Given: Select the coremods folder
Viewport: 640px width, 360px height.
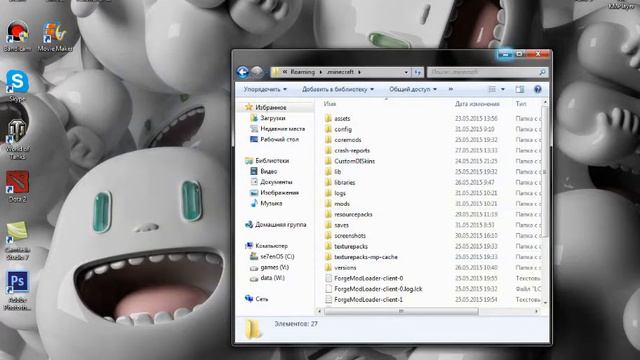Looking at the screenshot, I should pos(348,140).
